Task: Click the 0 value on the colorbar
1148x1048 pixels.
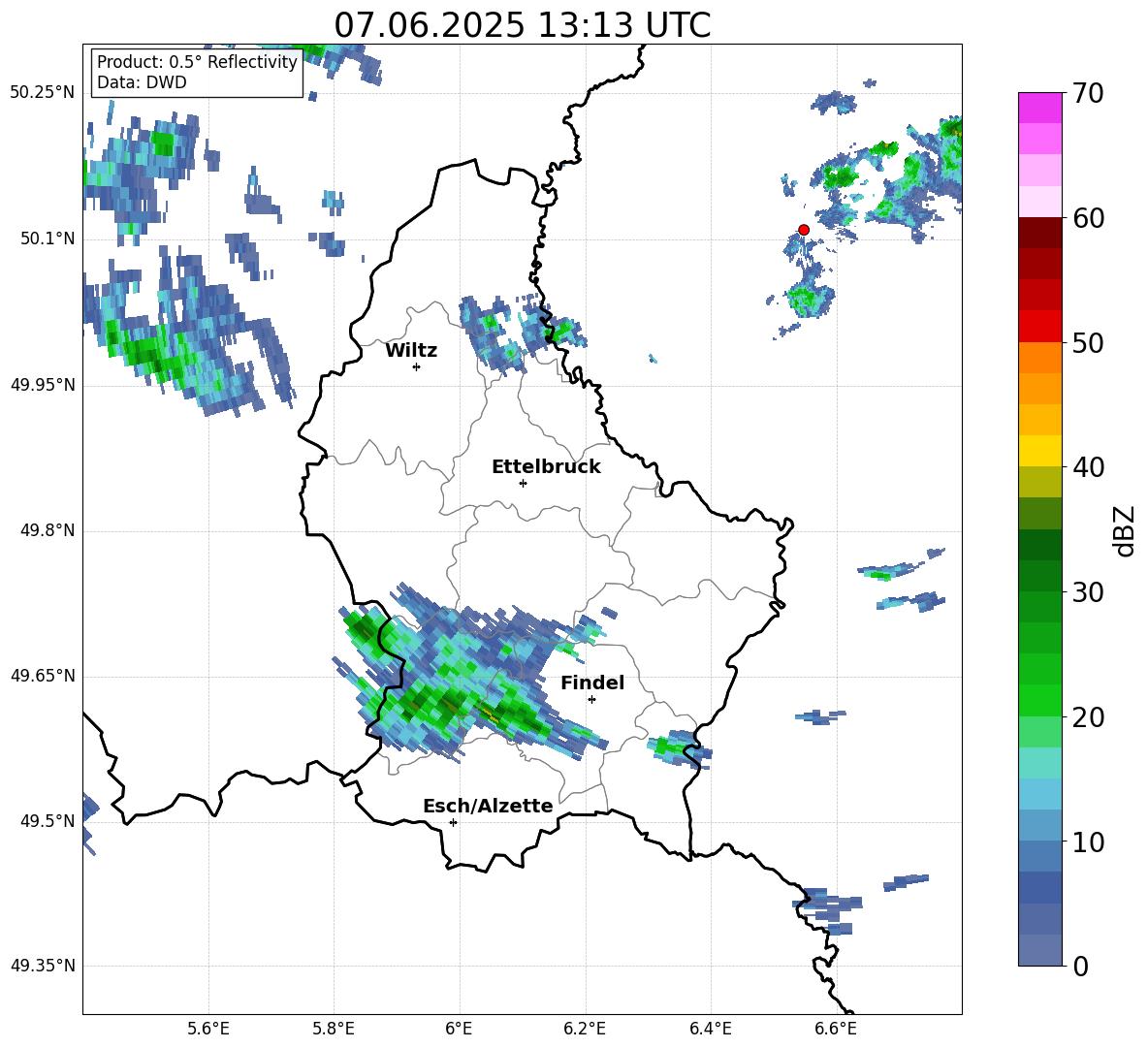Action: (x=1080, y=966)
